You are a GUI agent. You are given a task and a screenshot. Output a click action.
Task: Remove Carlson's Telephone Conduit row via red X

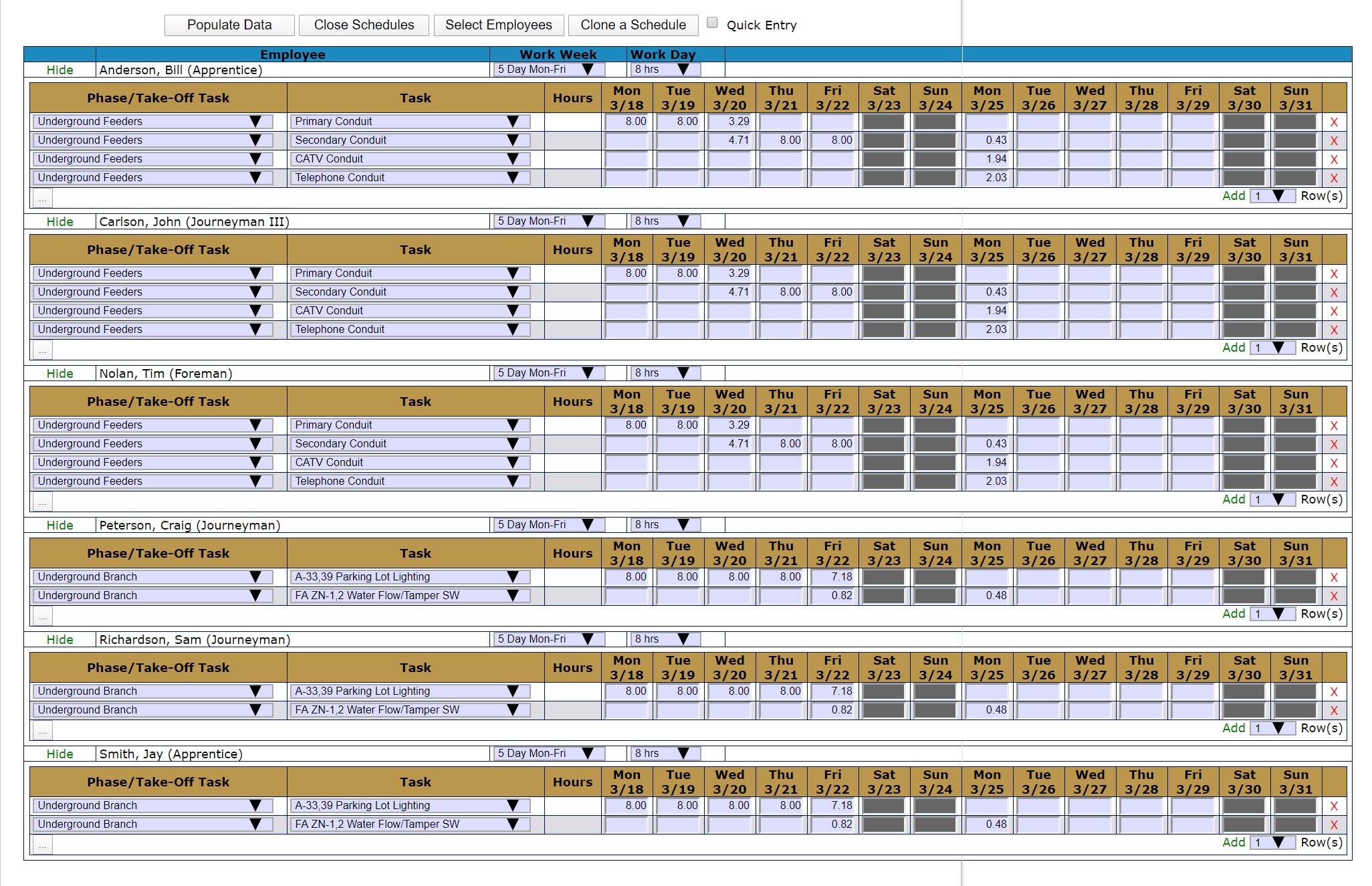(x=1334, y=330)
